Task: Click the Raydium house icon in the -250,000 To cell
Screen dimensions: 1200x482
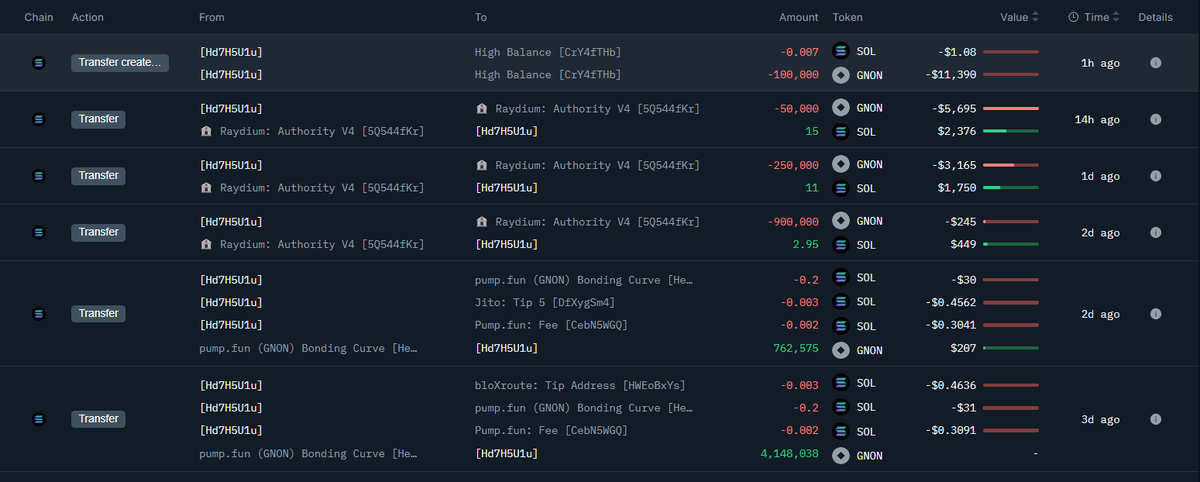Action: (x=481, y=165)
